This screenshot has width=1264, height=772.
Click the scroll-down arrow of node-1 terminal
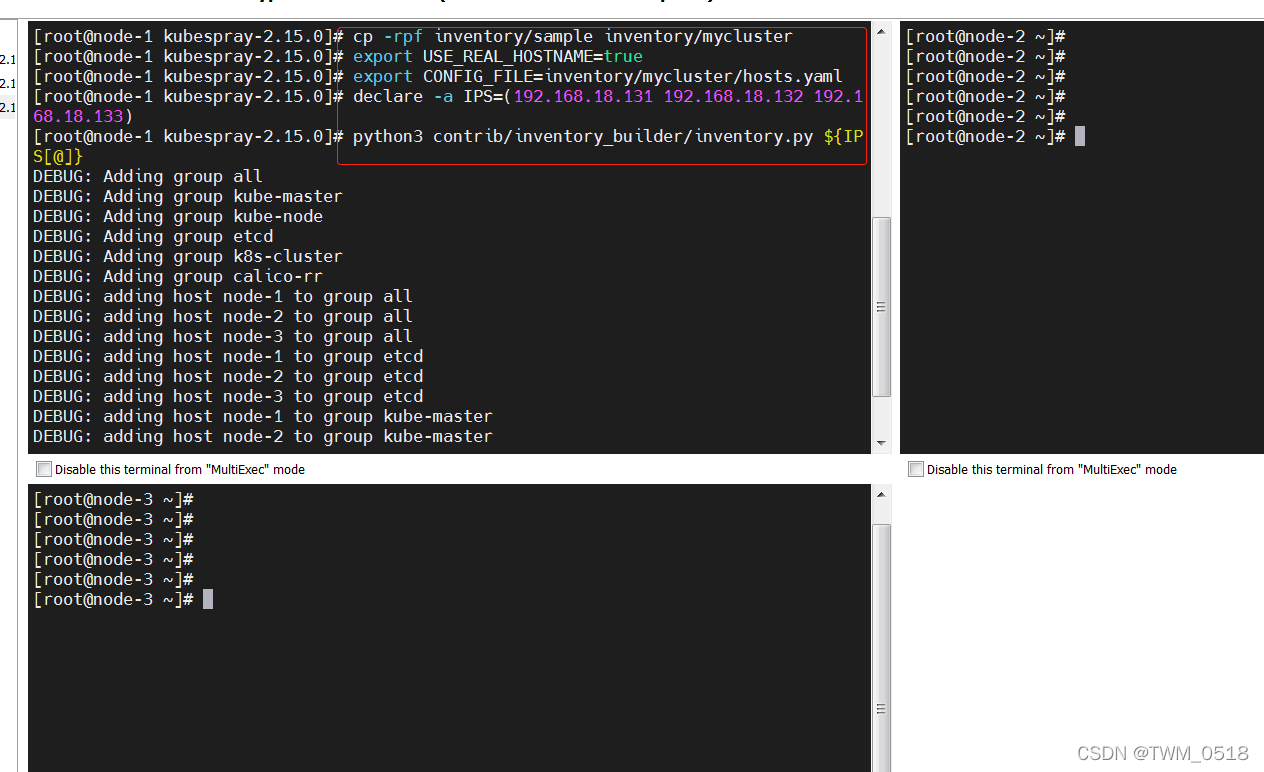[x=881, y=443]
